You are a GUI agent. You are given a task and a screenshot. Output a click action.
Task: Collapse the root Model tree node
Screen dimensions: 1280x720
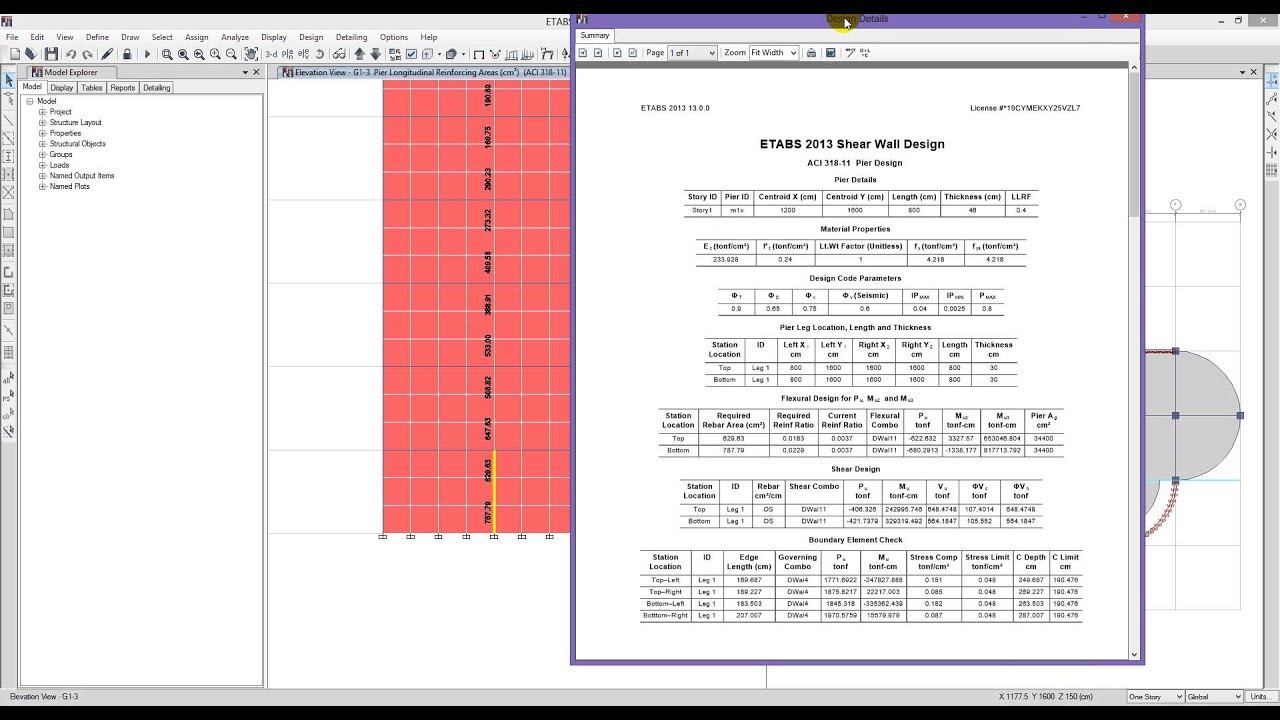(30, 101)
